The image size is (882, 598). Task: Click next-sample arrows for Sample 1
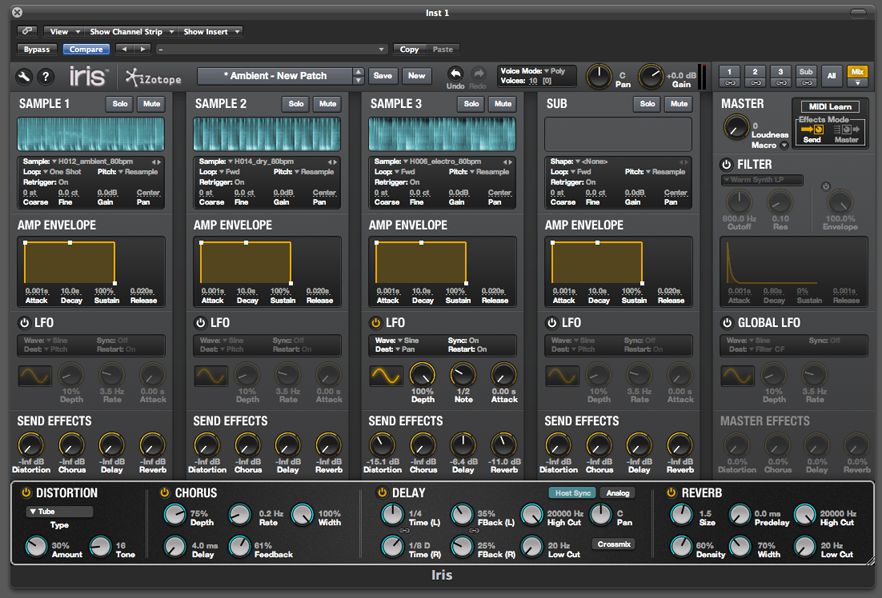tap(156, 161)
